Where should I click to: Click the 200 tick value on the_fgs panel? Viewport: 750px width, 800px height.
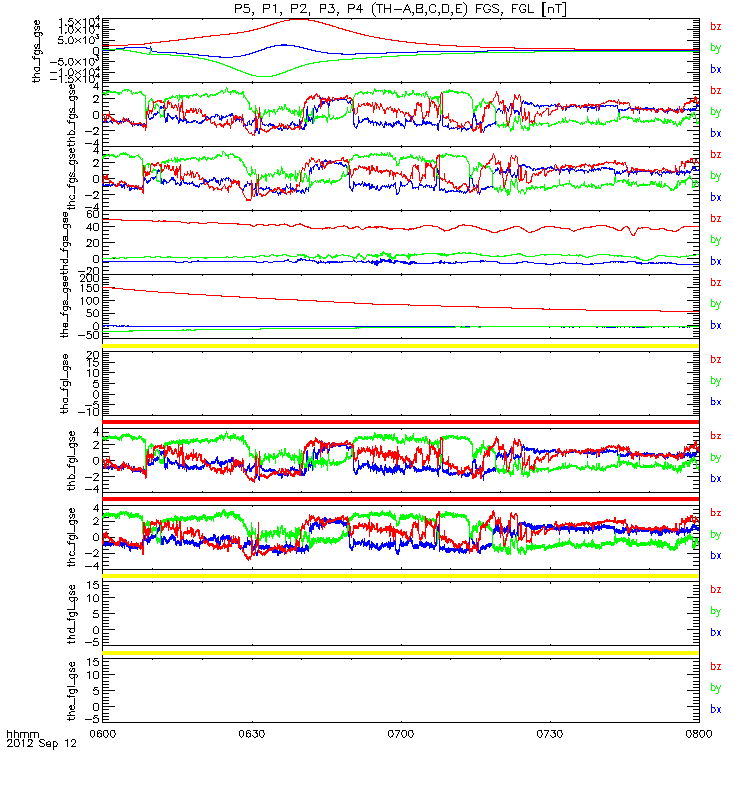[x=89, y=278]
